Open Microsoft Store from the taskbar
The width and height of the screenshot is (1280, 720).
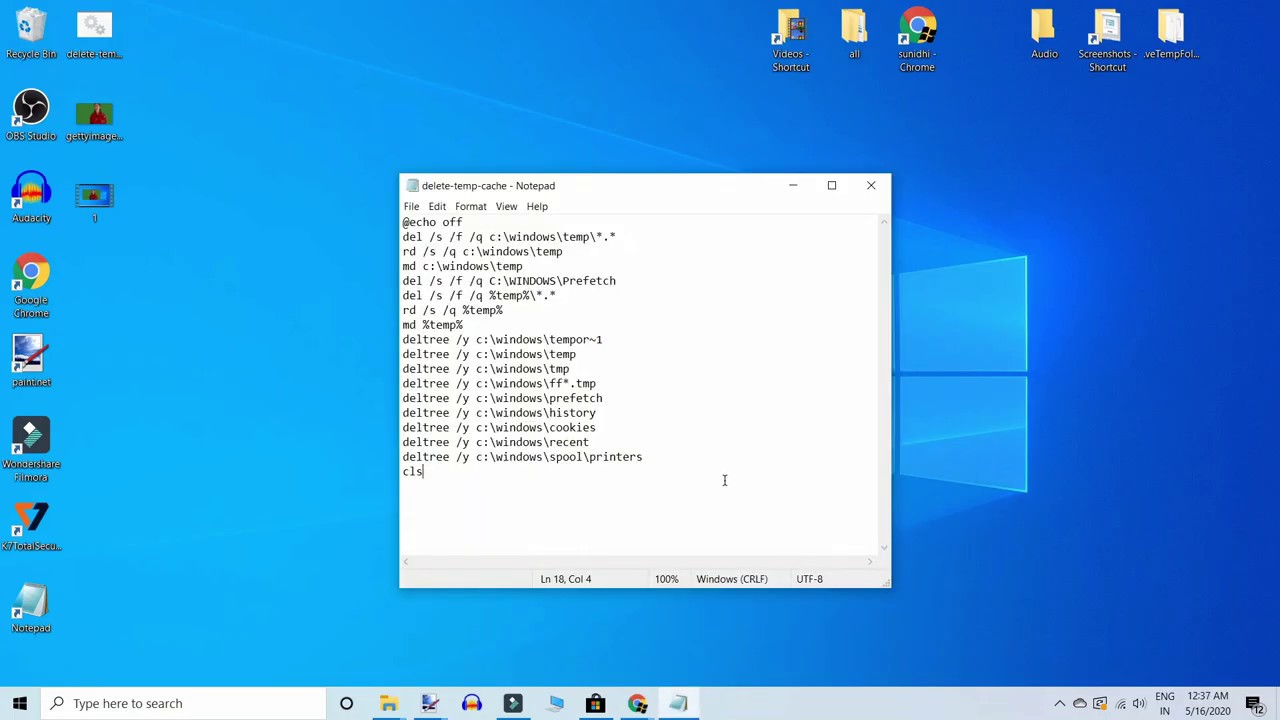595,703
